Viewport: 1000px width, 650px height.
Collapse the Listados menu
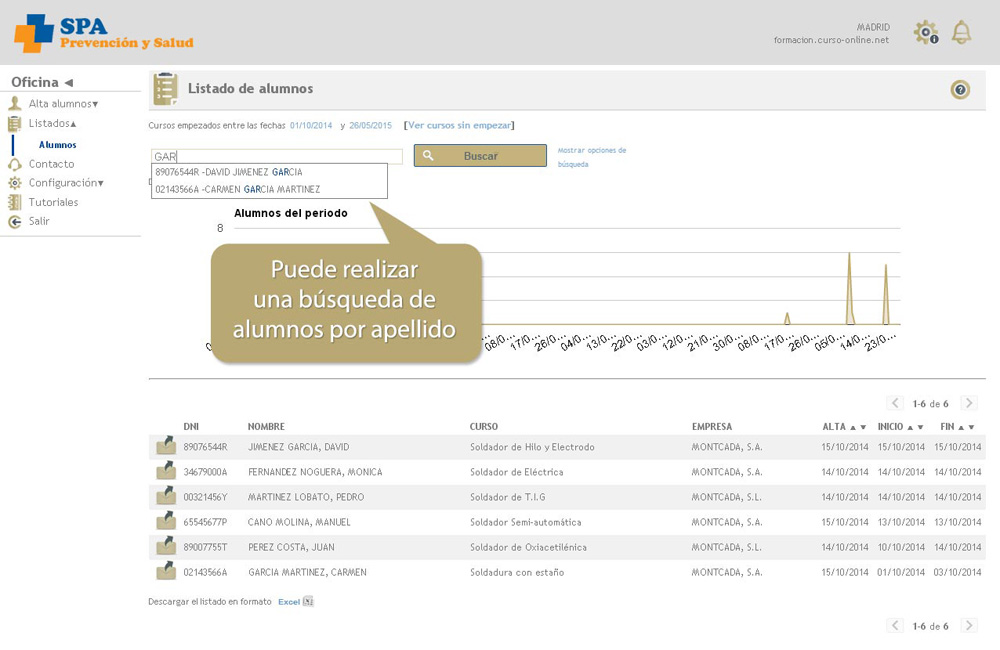point(73,124)
